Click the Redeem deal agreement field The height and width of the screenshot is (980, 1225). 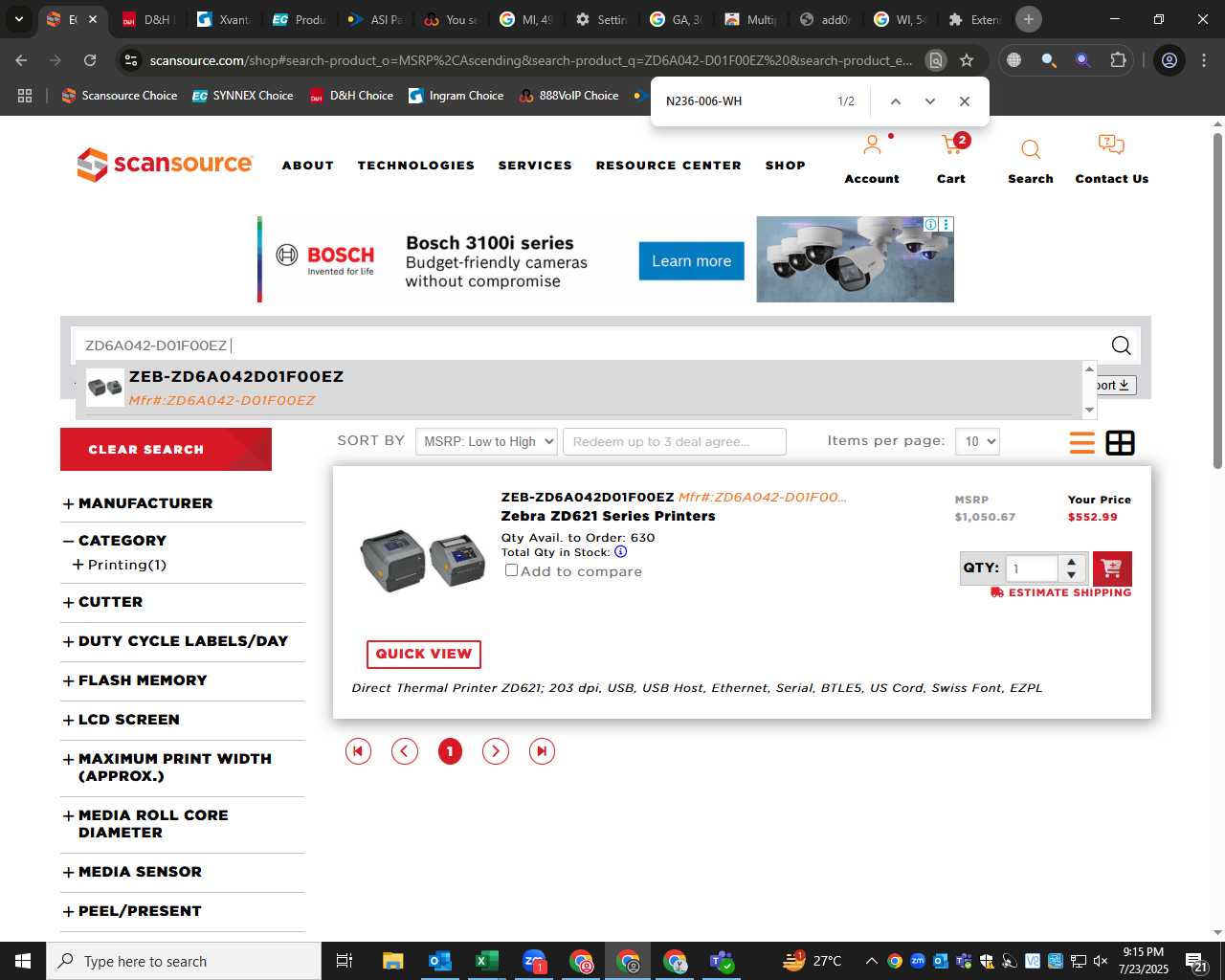coord(675,441)
